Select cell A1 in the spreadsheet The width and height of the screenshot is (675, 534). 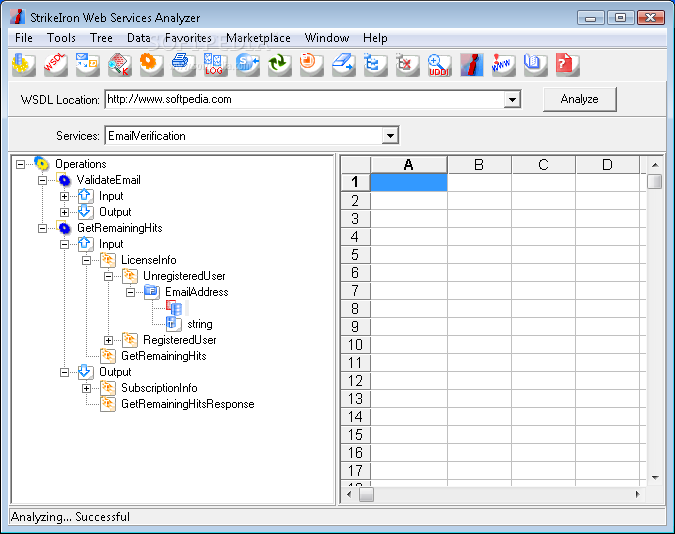409,182
